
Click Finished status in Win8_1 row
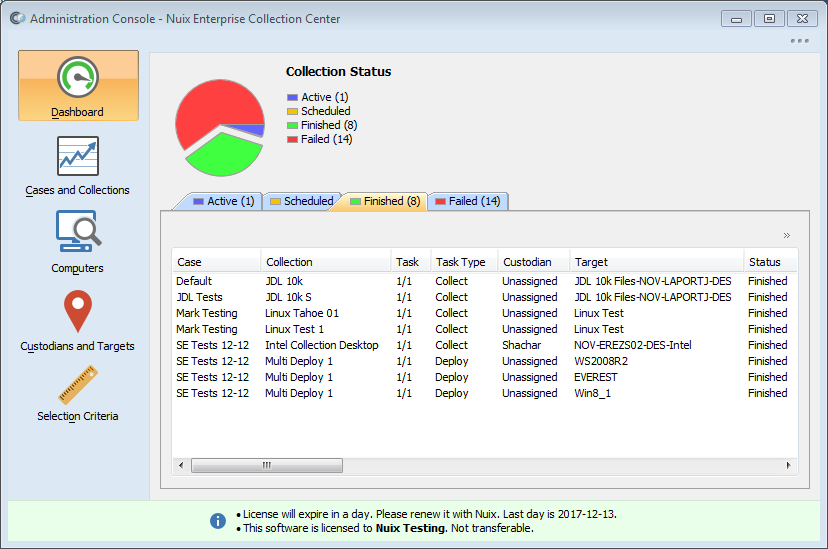tap(767, 393)
